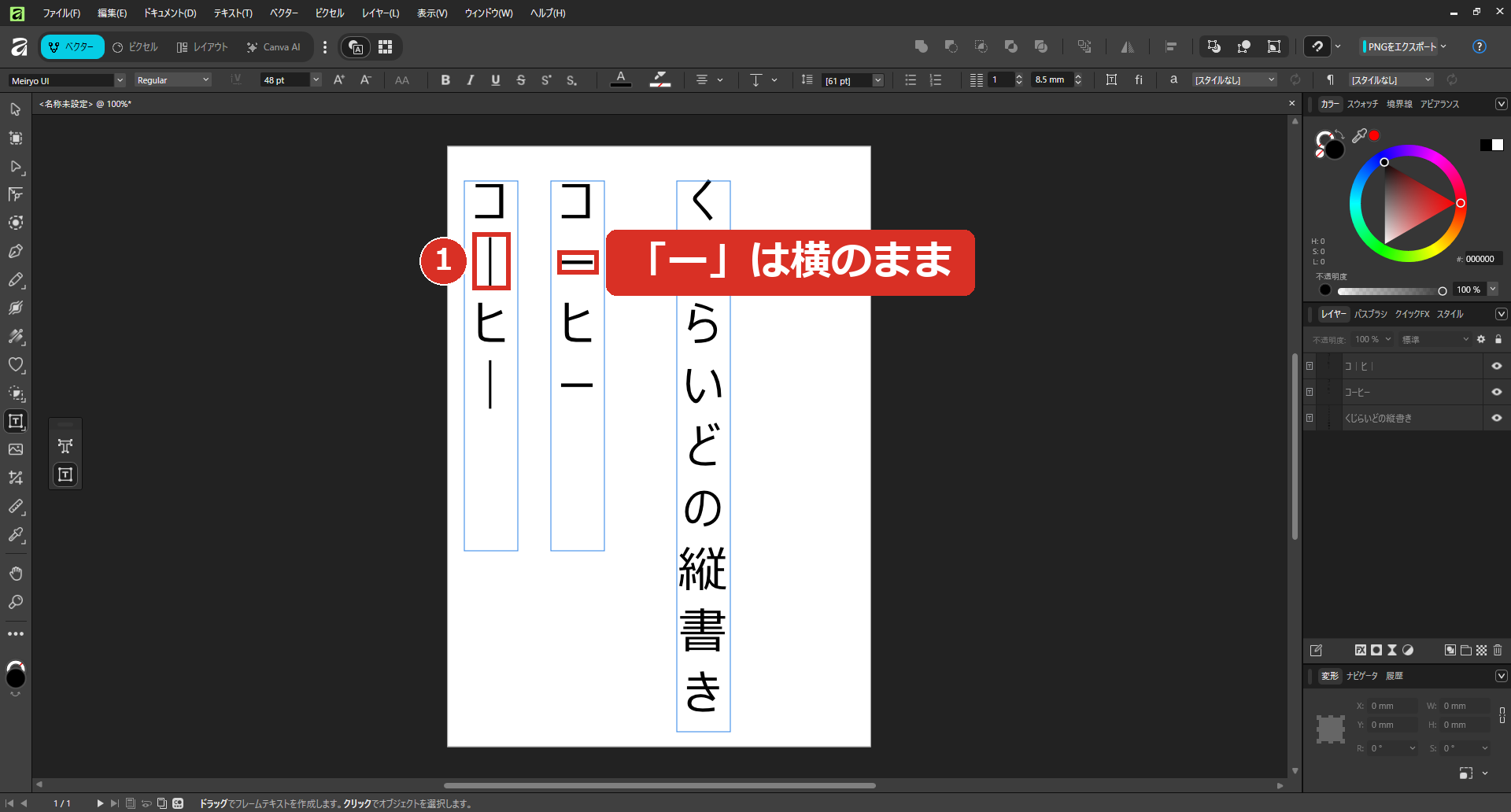Select the Measure ruler tool
This screenshot has width=1511, height=812.
(x=15, y=506)
